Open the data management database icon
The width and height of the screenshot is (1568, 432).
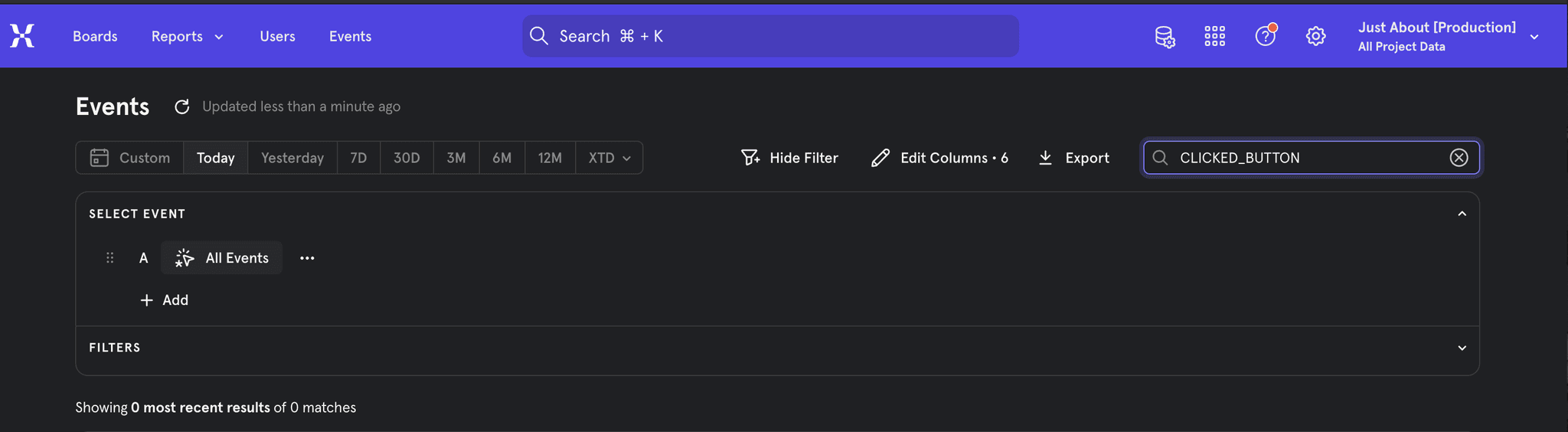tap(1165, 36)
